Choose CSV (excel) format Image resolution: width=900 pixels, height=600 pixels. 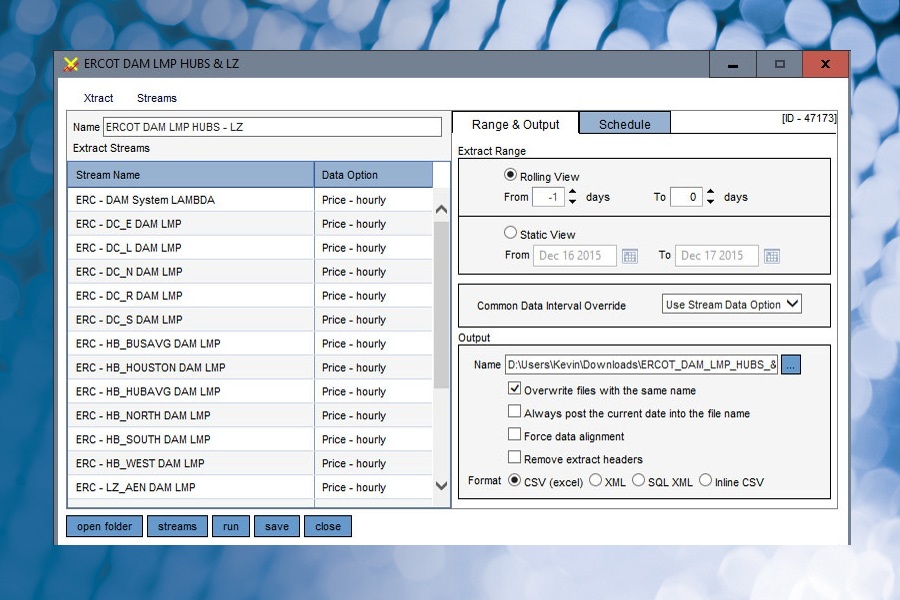click(x=514, y=480)
